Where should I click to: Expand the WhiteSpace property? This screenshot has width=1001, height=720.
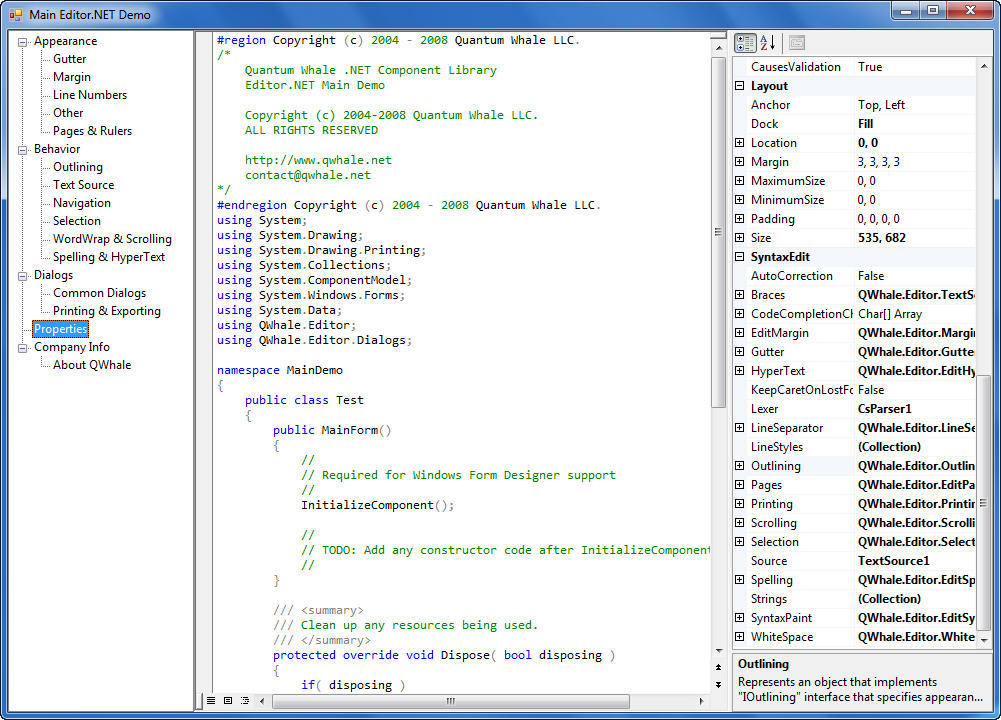point(740,636)
